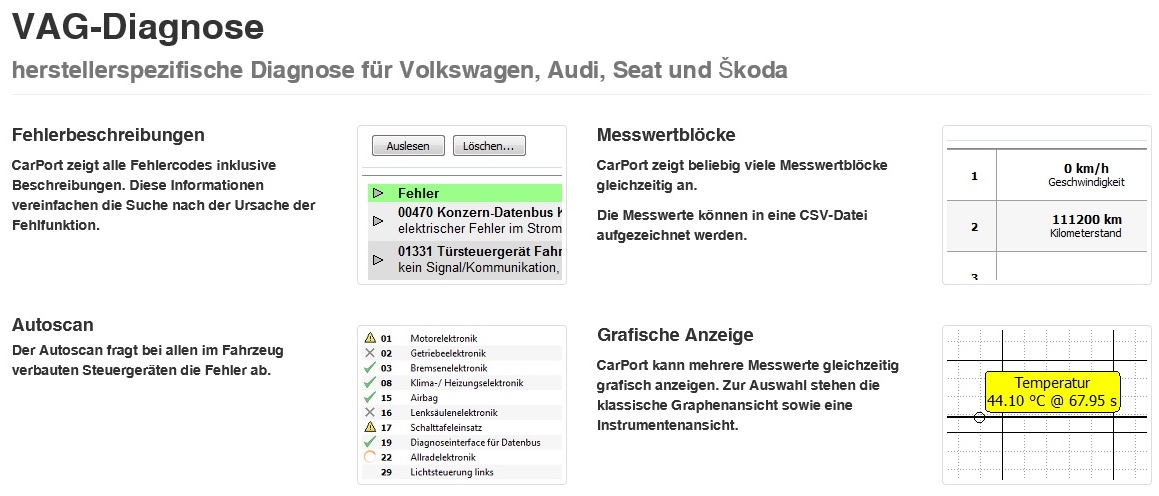1159x496 pixels.
Task: Click the Autoscan heading
Action: 52,325
